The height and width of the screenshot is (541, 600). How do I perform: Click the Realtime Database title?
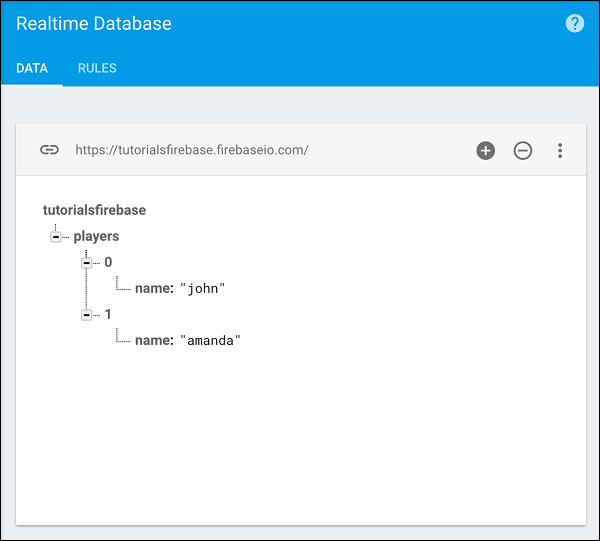click(94, 24)
